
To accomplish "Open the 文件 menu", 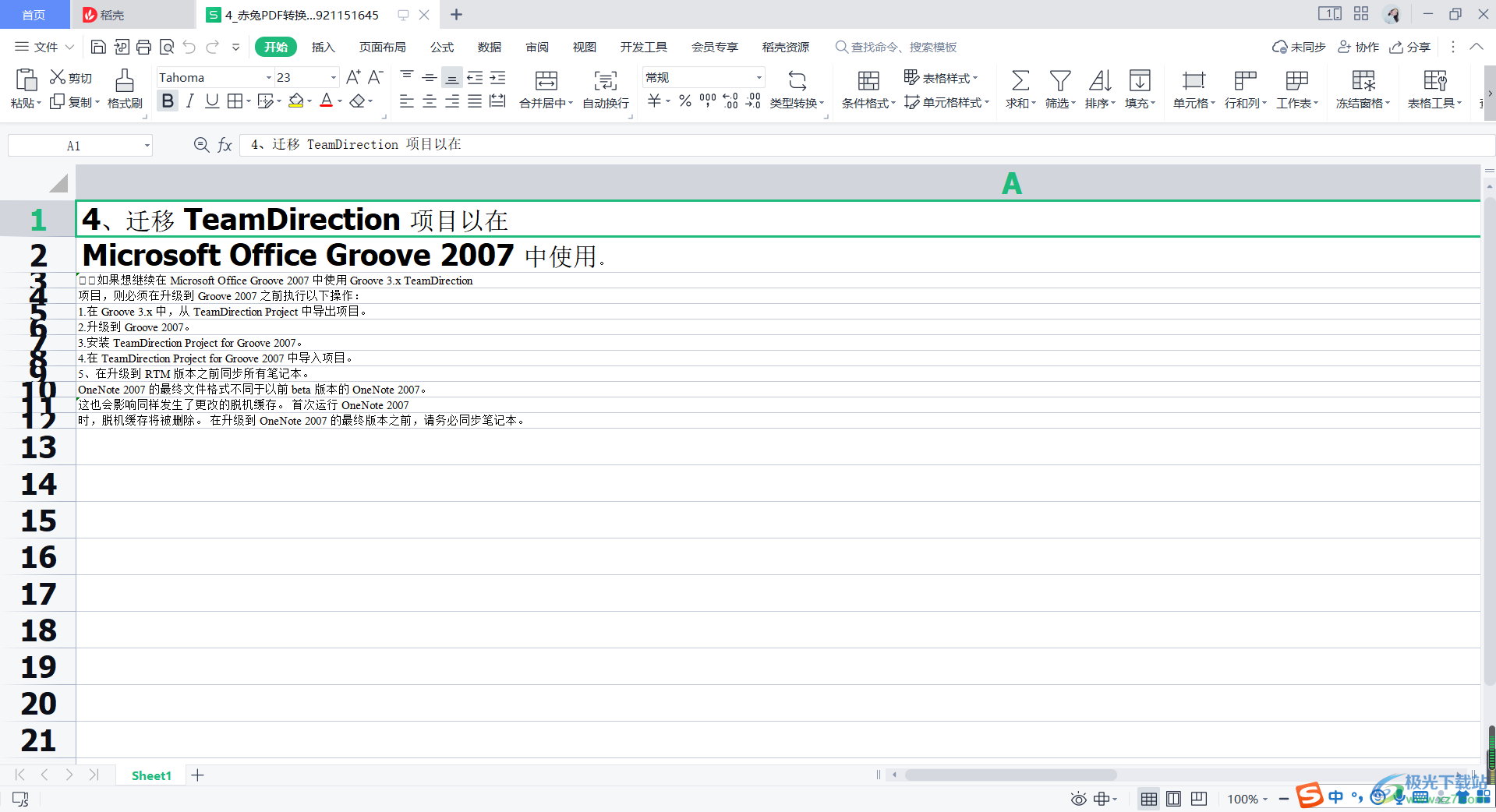I will pyautogui.click(x=44, y=47).
